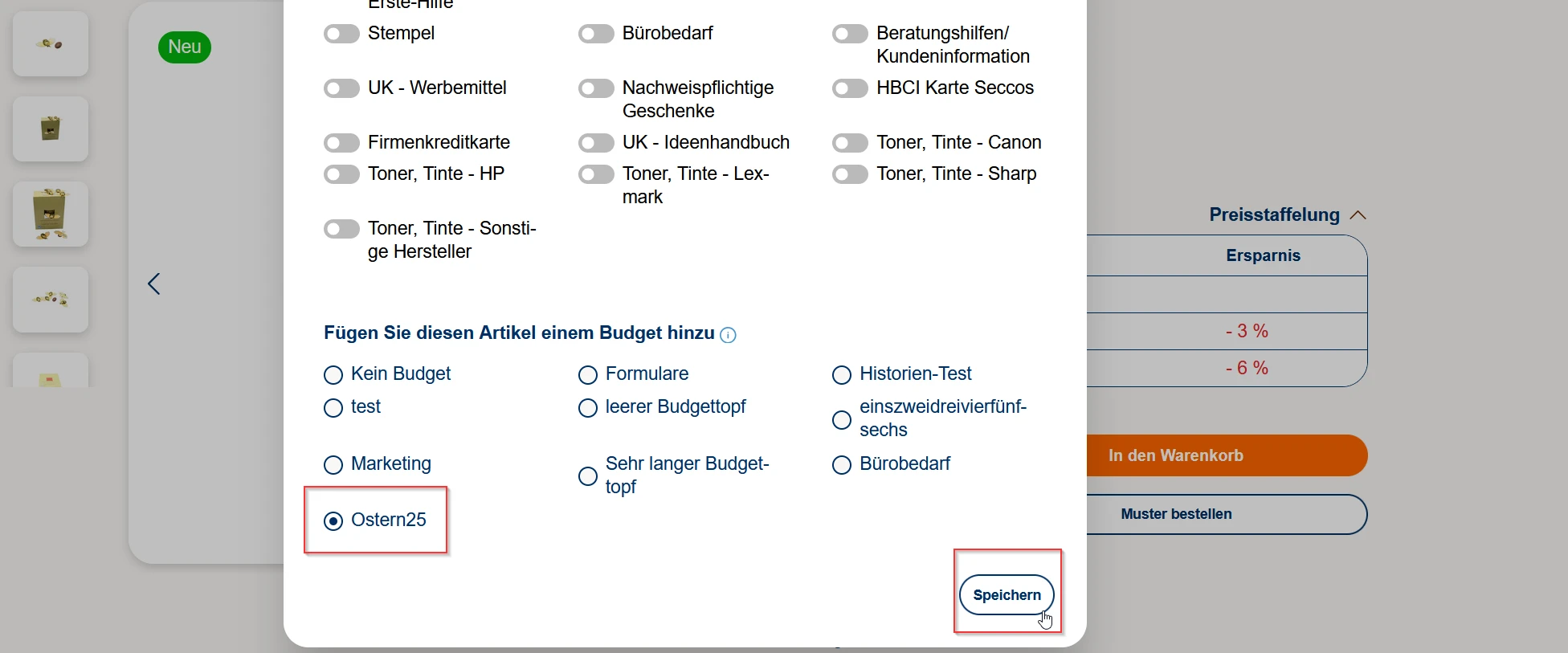Screen dimensions: 1568x653
Task: Select the third product thumbnail image
Action: (x=51, y=214)
